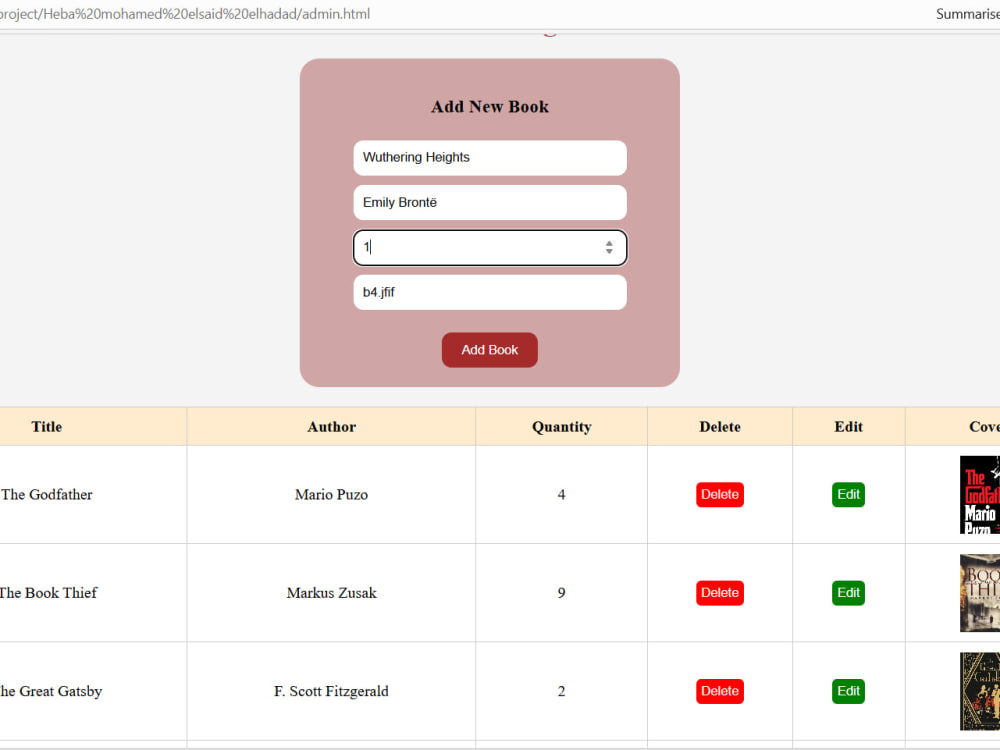Decrease quantity with the spinner down arrow
The width and height of the screenshot is (1000, 750).
(609, 251)
